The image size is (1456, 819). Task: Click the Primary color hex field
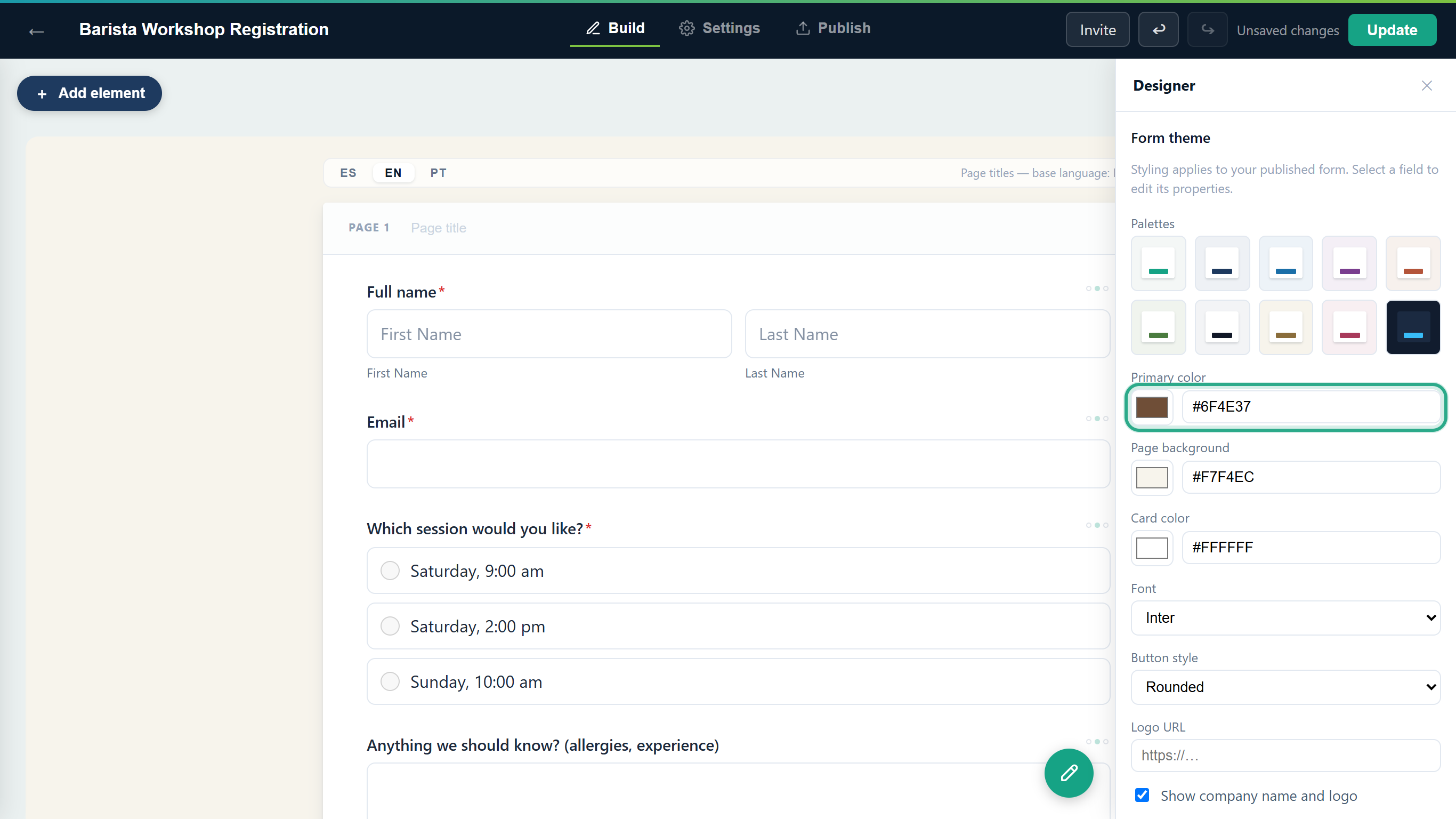click(1311, 407)
